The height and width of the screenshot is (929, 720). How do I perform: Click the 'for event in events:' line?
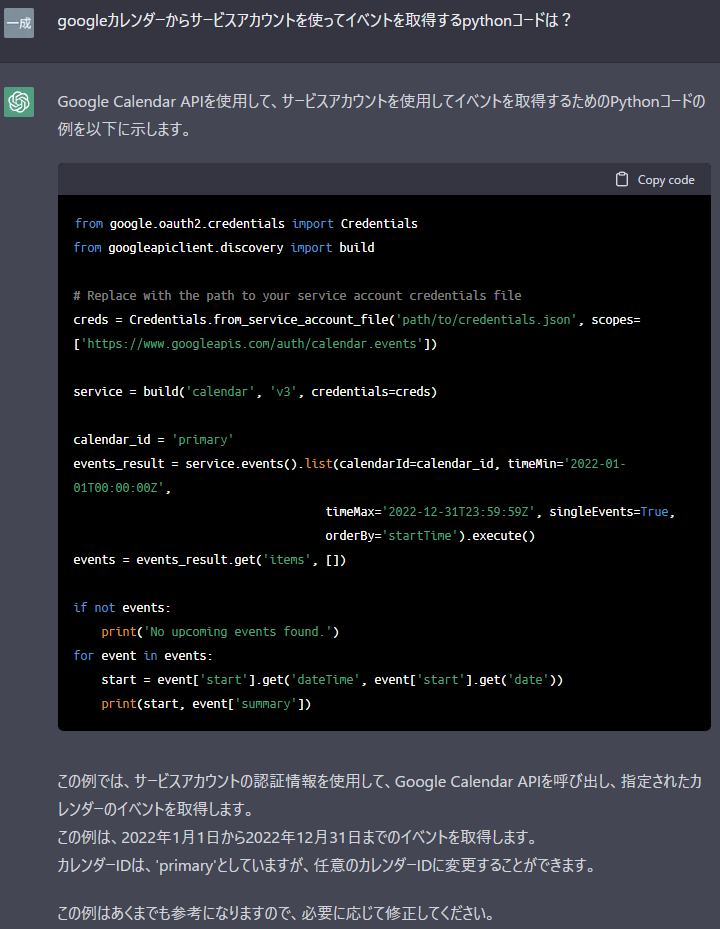(143, 656)
